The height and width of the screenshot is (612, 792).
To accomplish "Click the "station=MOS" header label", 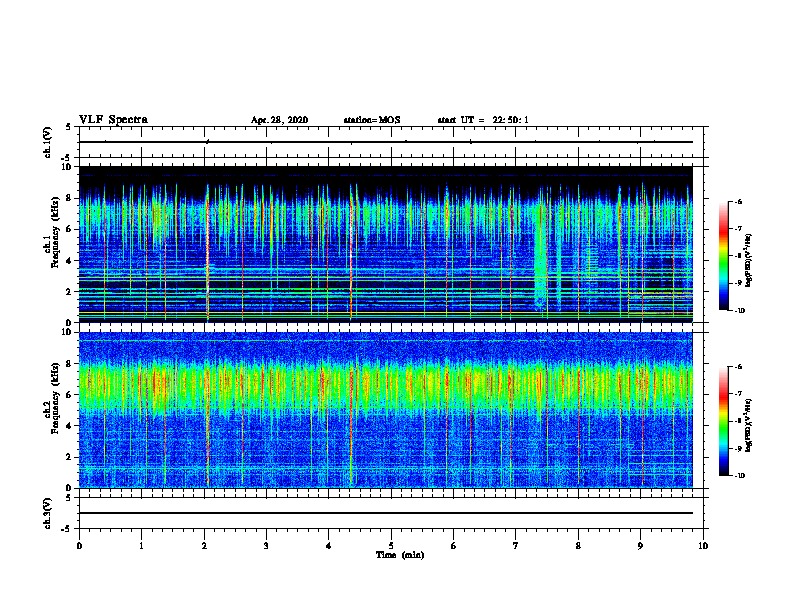I will click(372, 120).
